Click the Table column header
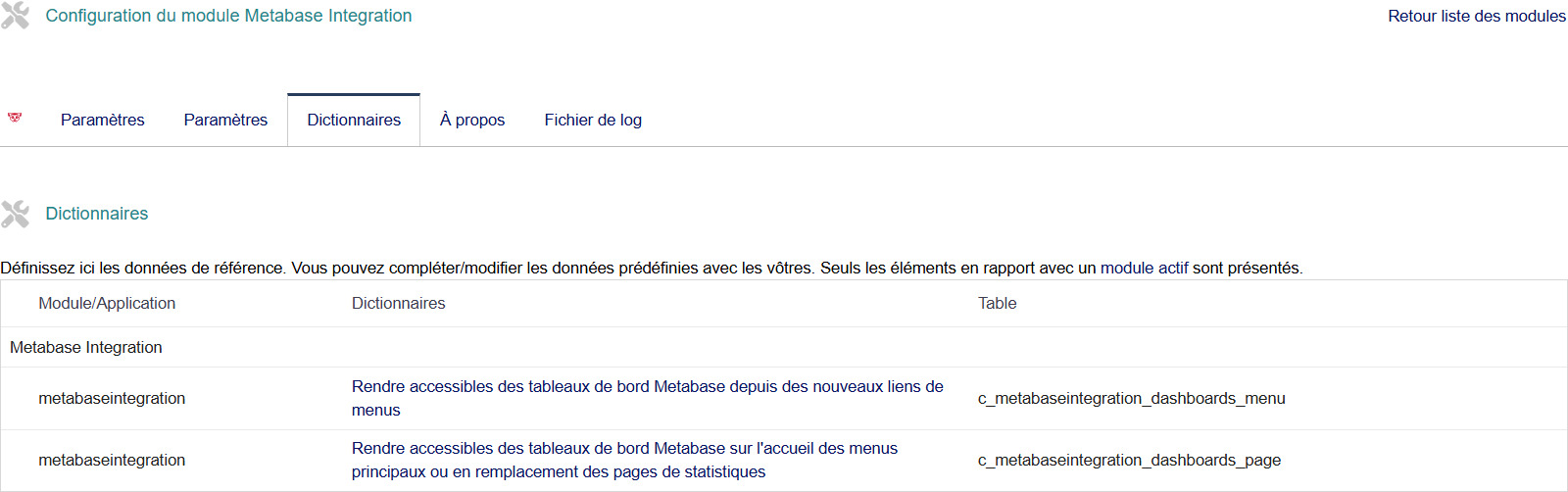 click(997, 304)
